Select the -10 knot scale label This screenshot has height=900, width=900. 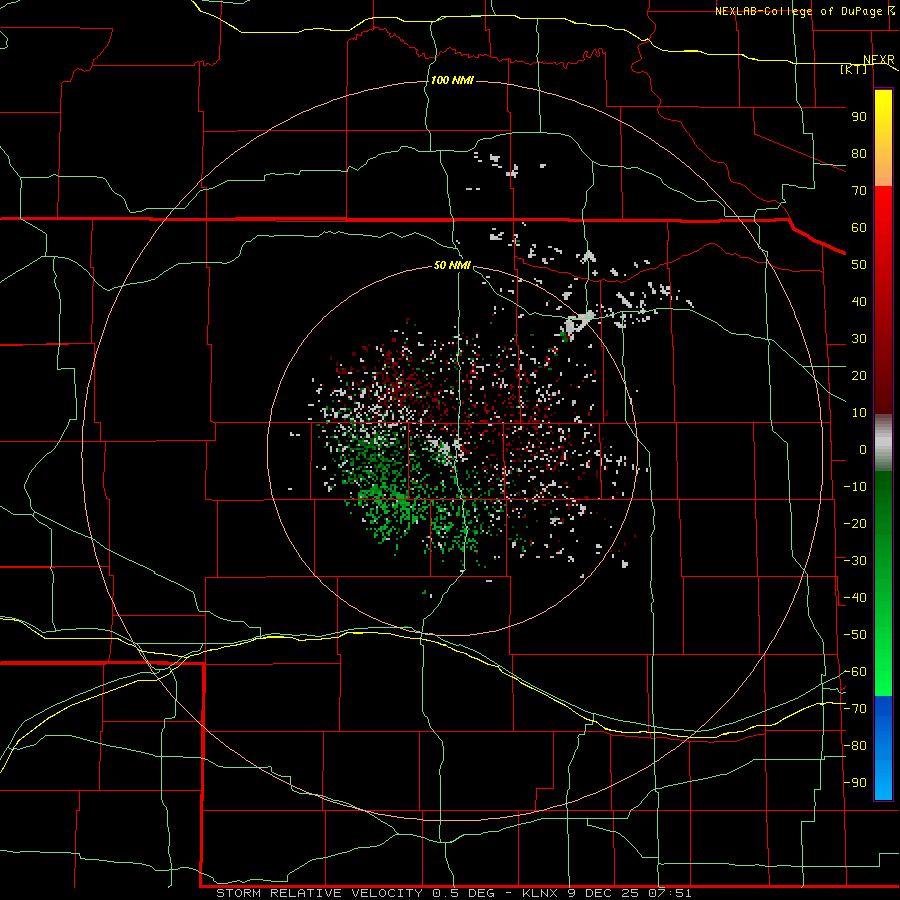pos(855,487)
